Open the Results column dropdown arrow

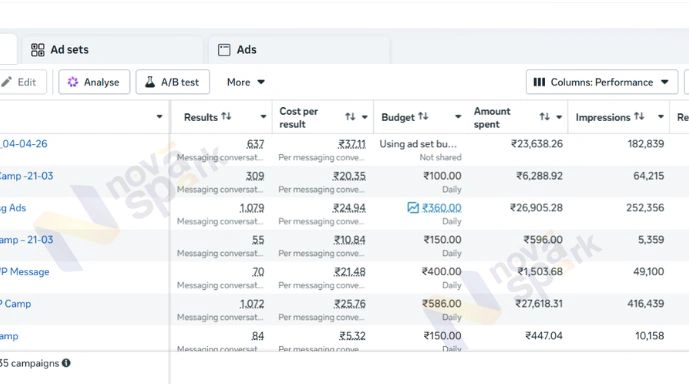tap(263, 117)
